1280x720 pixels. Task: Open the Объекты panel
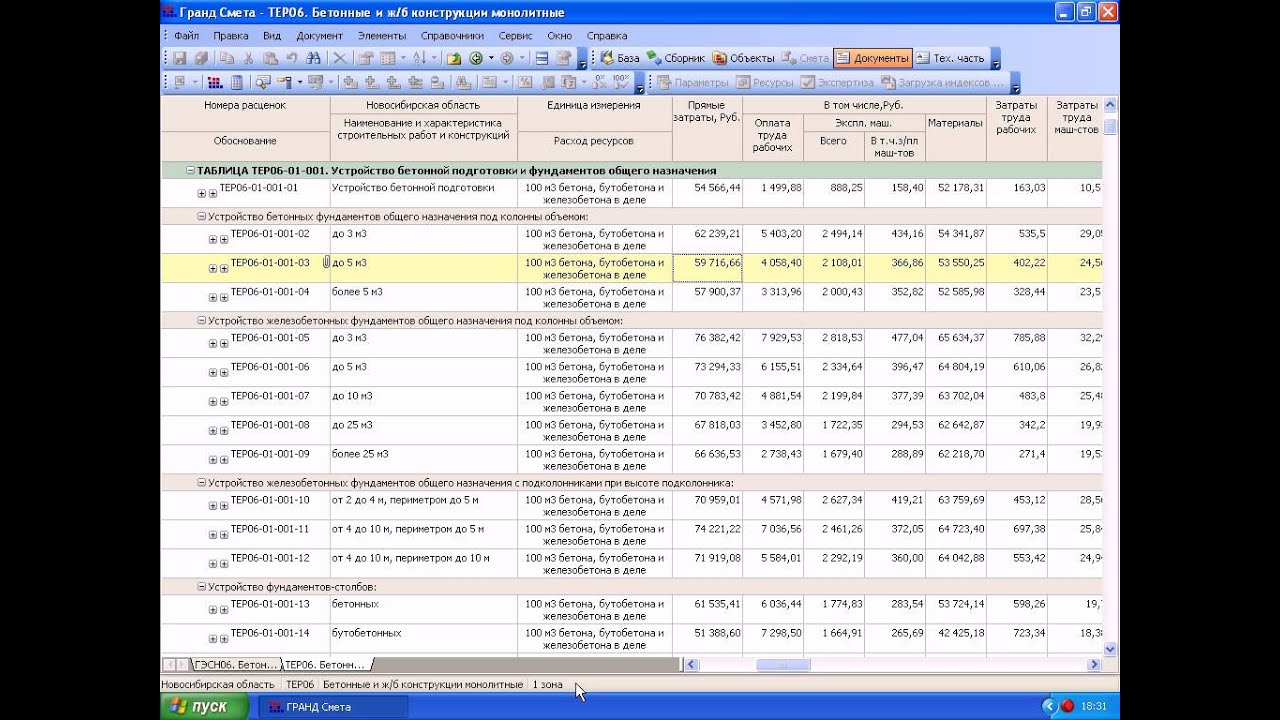tap(744, 58)
